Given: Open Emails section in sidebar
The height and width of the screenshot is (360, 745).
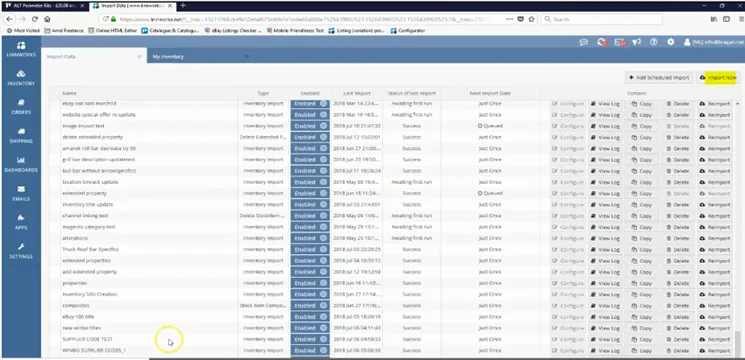Looking at the screenshot, I should [x=21, y=193].
